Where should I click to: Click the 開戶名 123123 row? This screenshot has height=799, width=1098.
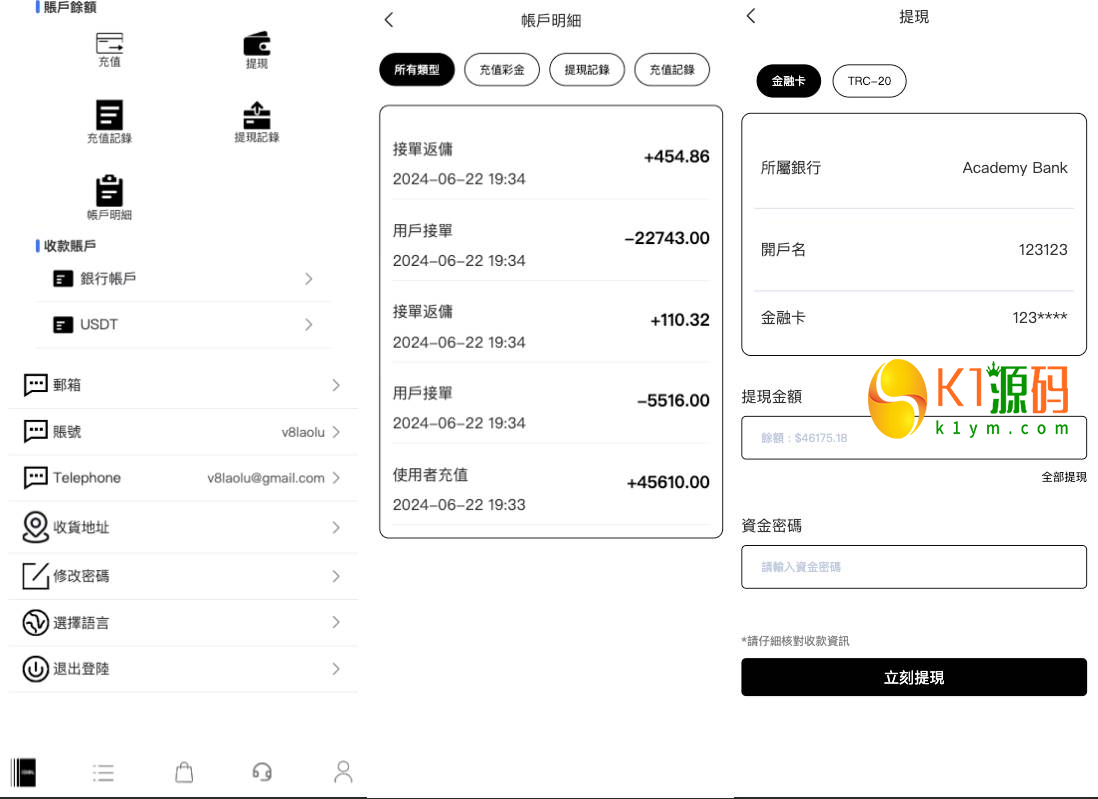(x=914, y=250)
